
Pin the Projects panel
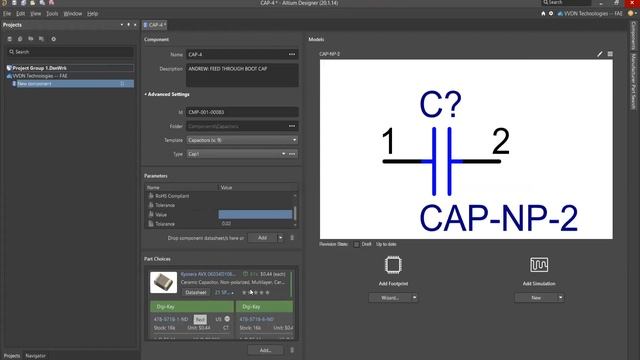click(x=129, y=25)
